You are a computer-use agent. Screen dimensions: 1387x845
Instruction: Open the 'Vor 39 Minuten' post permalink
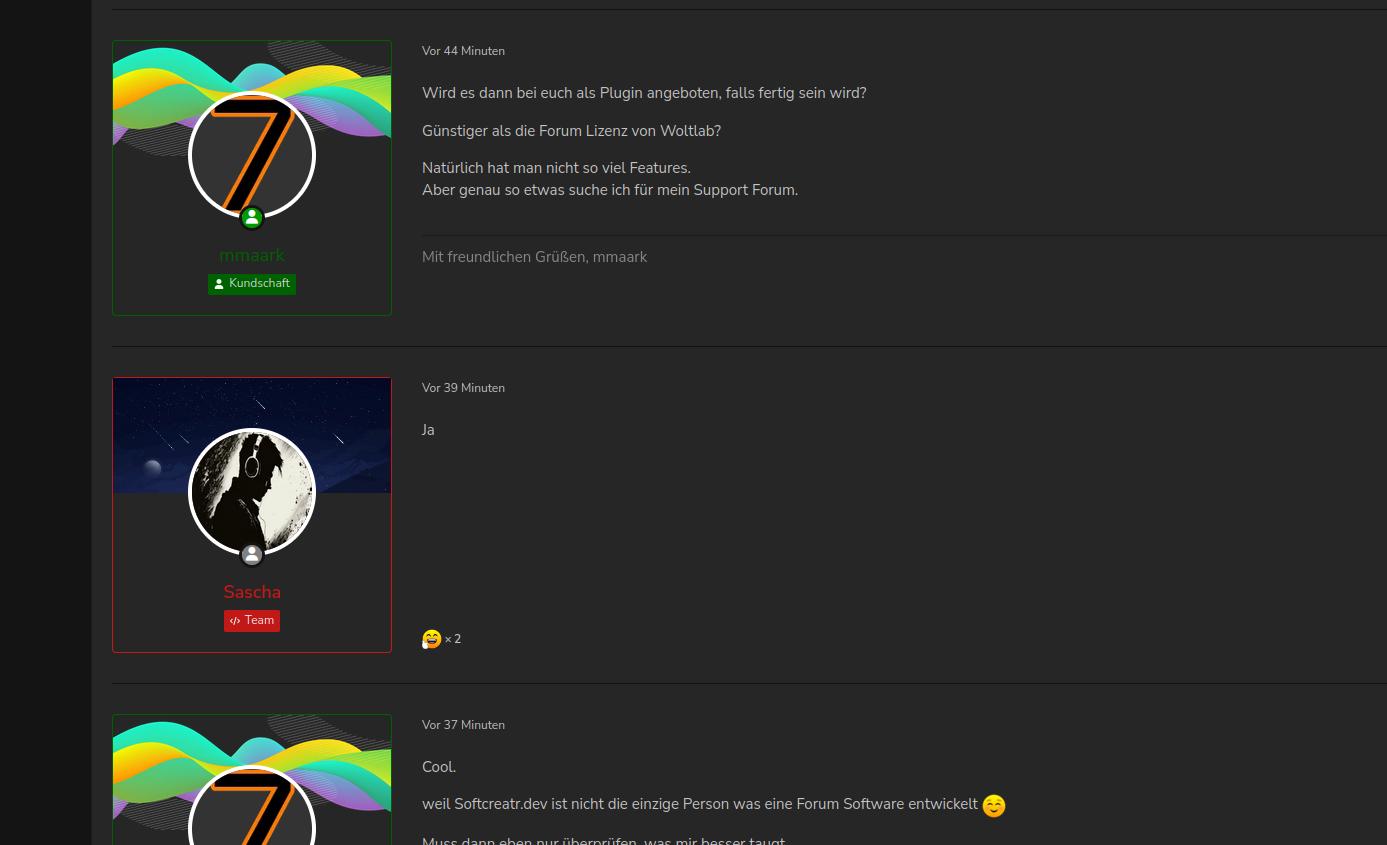(463, 388)
